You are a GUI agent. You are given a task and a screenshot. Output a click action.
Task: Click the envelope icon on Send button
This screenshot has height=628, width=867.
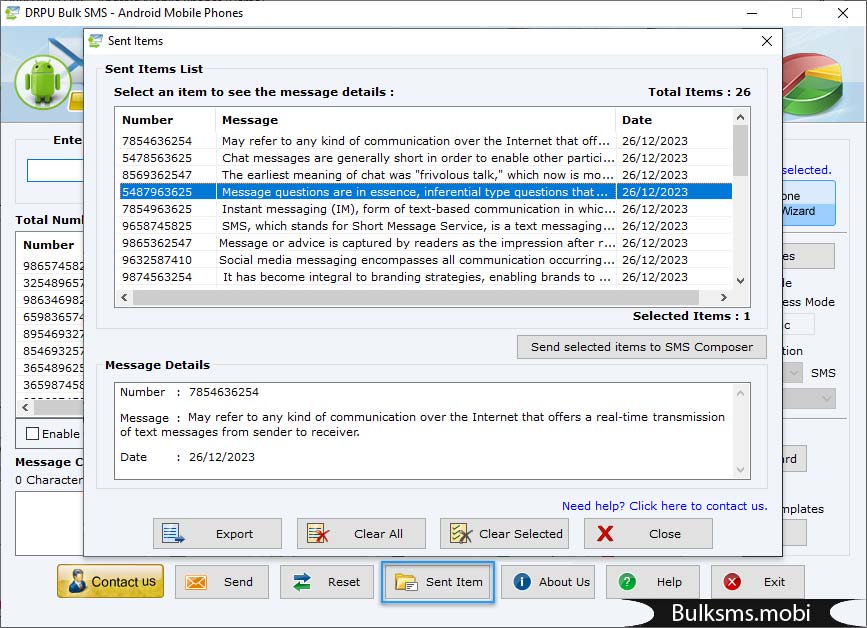pyautogui.click(x=196, y=582)
